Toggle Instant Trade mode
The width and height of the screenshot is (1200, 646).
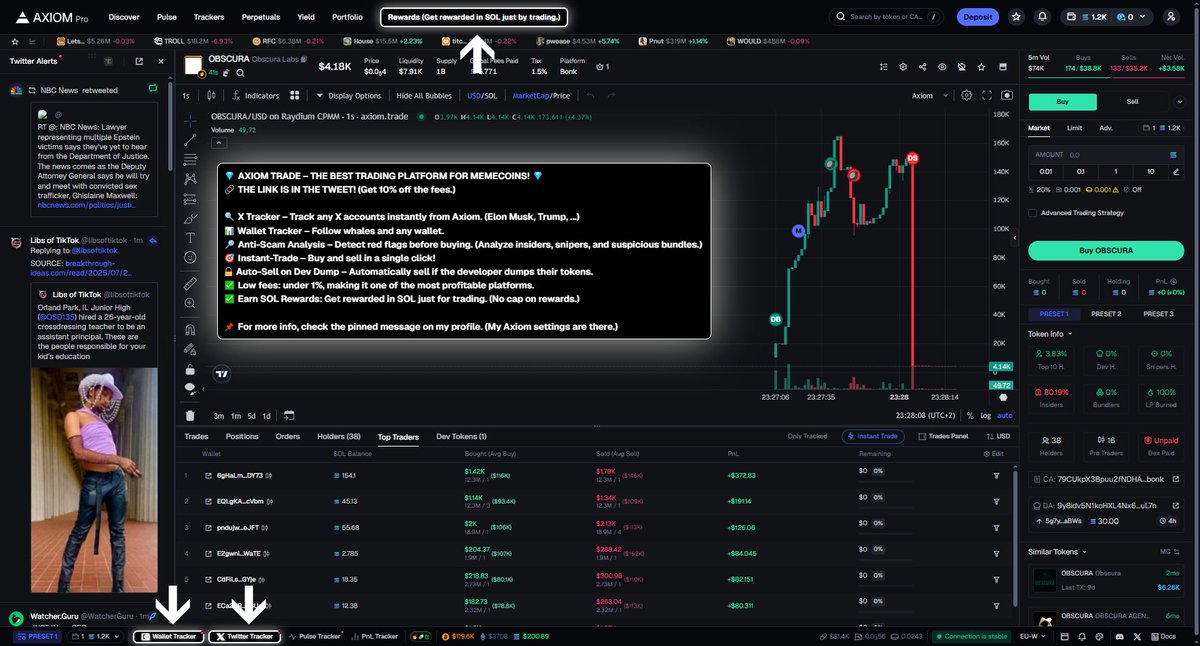[x=875, y=436]
